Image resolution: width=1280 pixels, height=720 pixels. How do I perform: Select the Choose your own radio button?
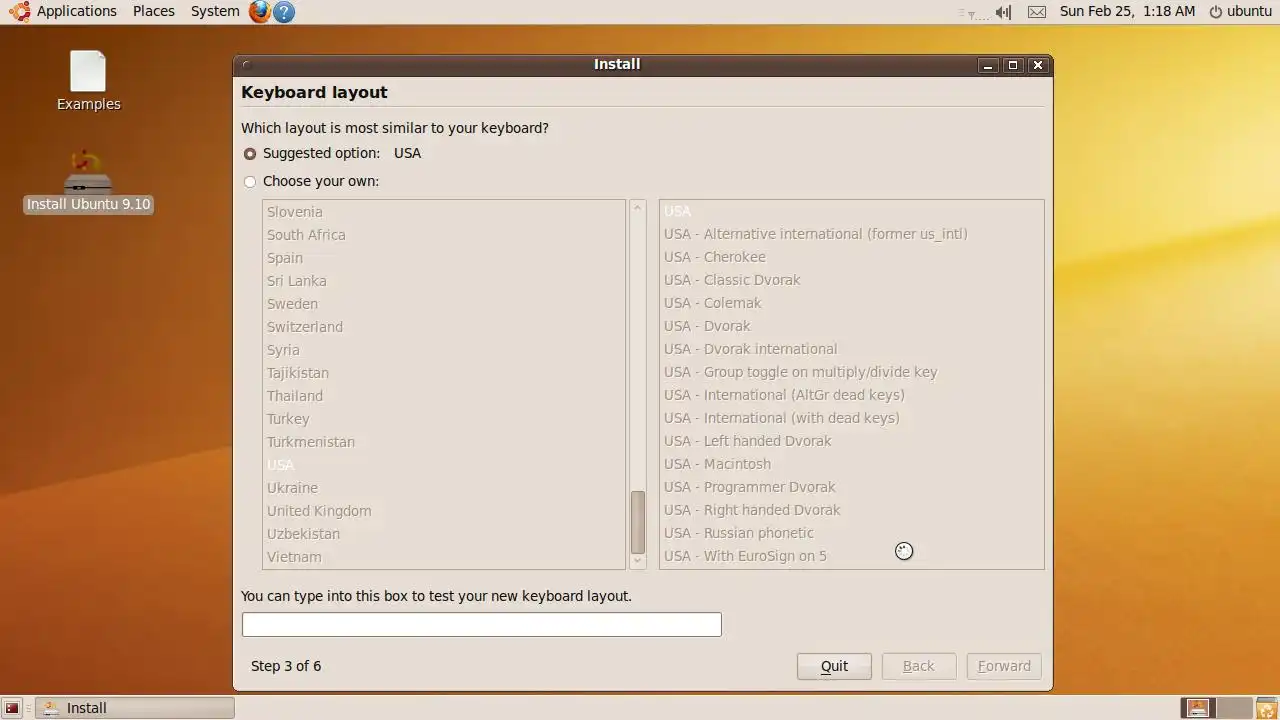(250, 182)
